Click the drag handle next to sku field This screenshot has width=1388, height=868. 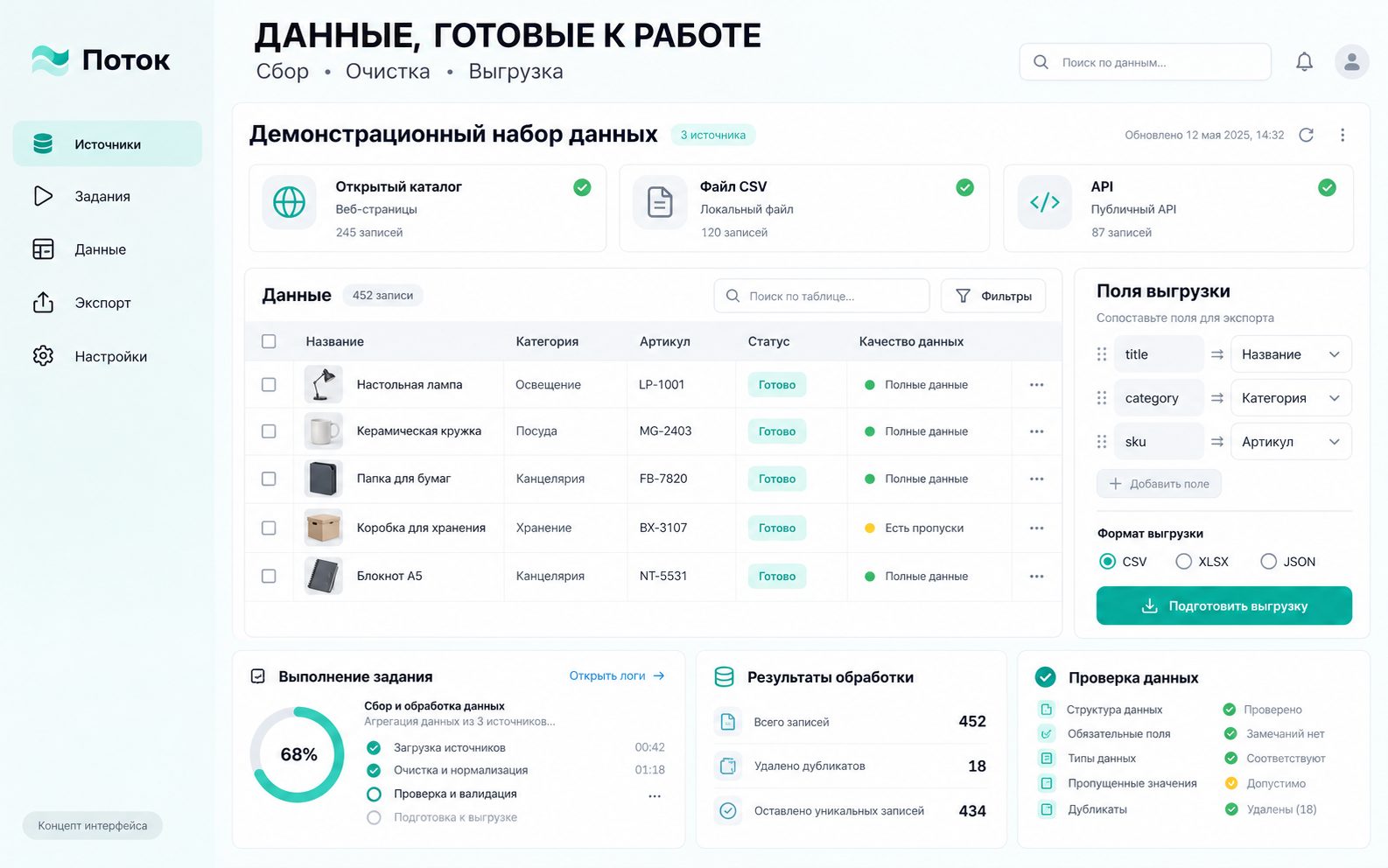(x=1102, y=442)
